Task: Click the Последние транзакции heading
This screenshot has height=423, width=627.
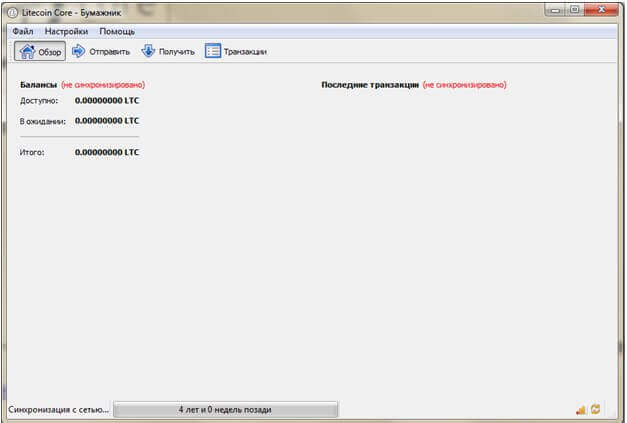Action: pyautogui.click(x=370, y=85)
